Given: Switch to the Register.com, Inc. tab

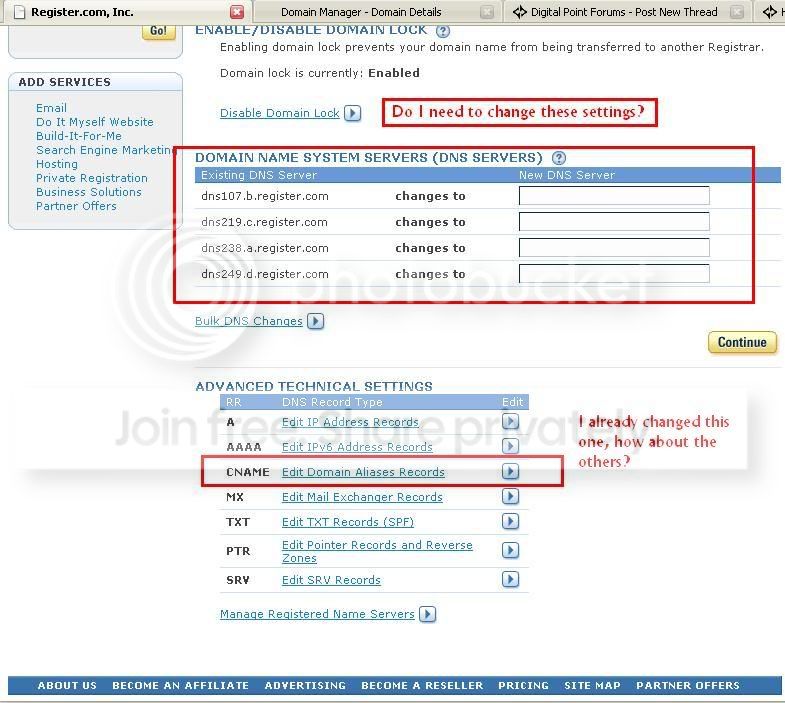Looking at the screenshot, I should coord(125,12).
